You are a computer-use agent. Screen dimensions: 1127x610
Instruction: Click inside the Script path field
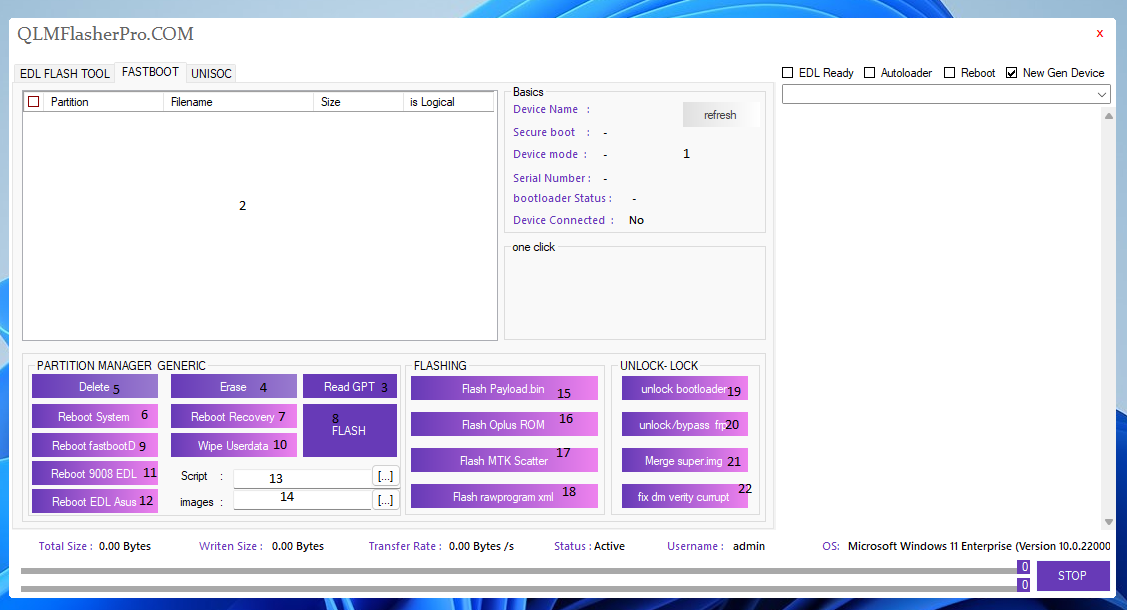(x=302, y=478)
